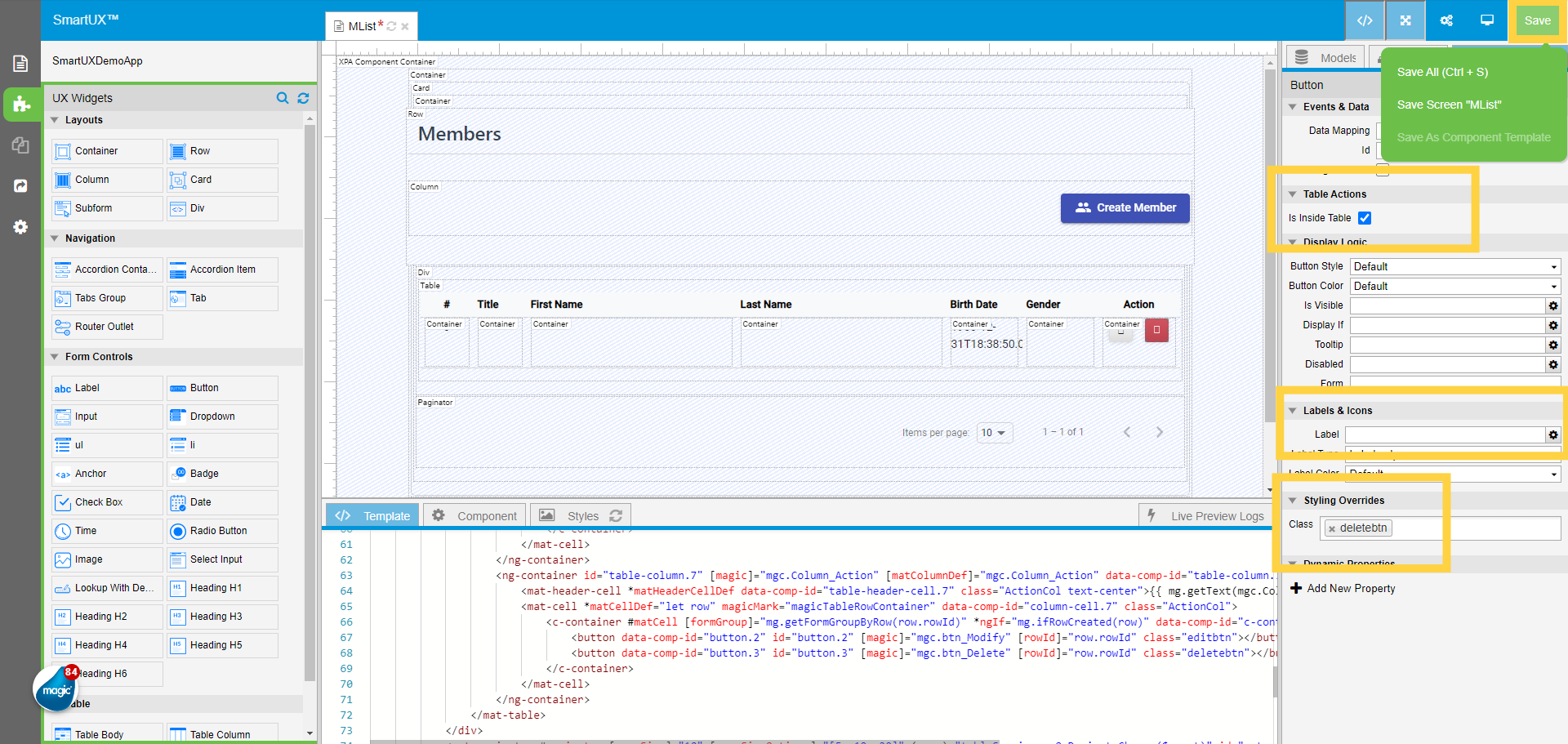
Task: Collapse the Layouts widget section
Action: [x=55, y=120]
